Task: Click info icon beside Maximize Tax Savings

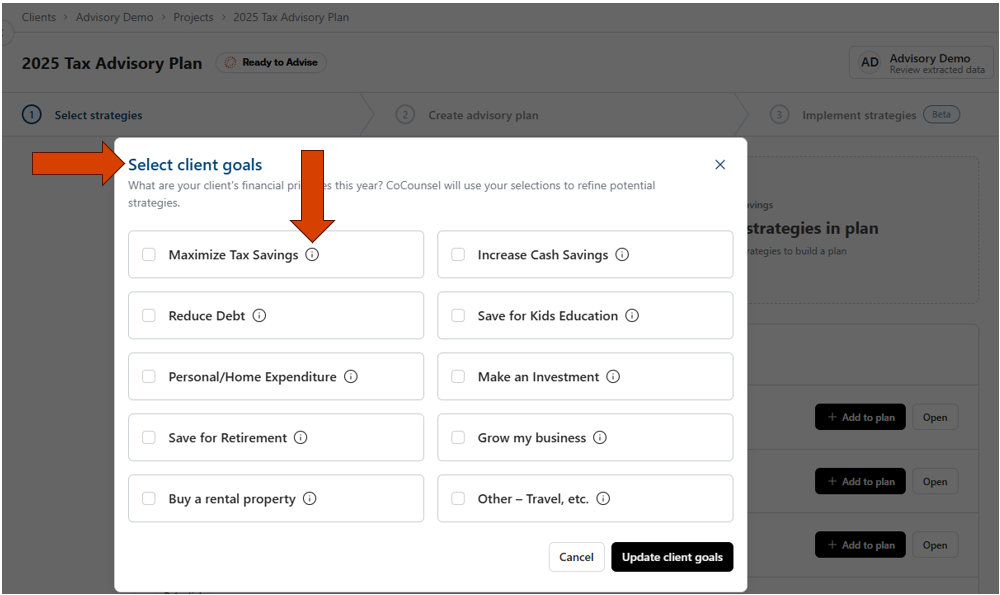Action: 312,255
